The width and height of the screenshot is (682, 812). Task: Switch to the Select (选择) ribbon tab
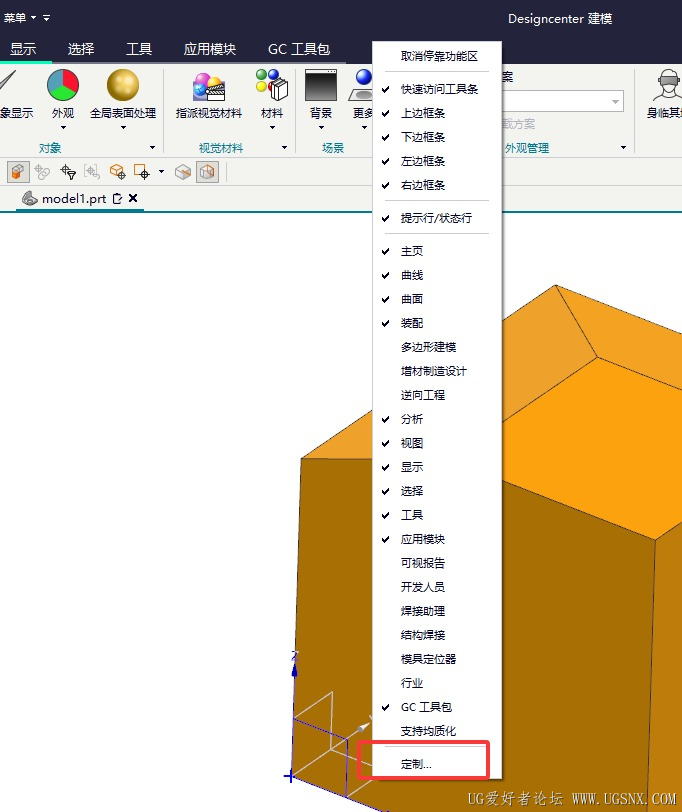pos(81,49)
